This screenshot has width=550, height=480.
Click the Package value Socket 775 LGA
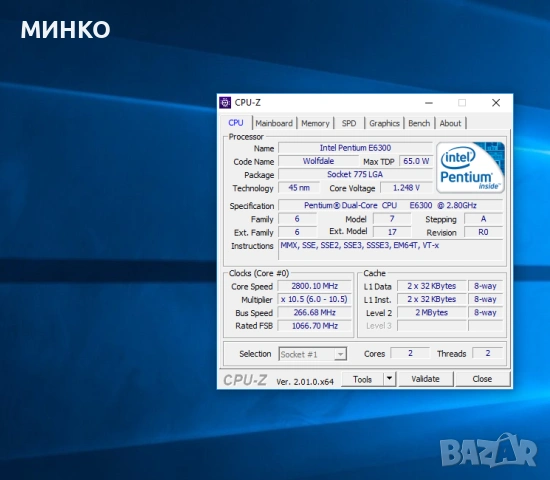(x=355, y=174)
